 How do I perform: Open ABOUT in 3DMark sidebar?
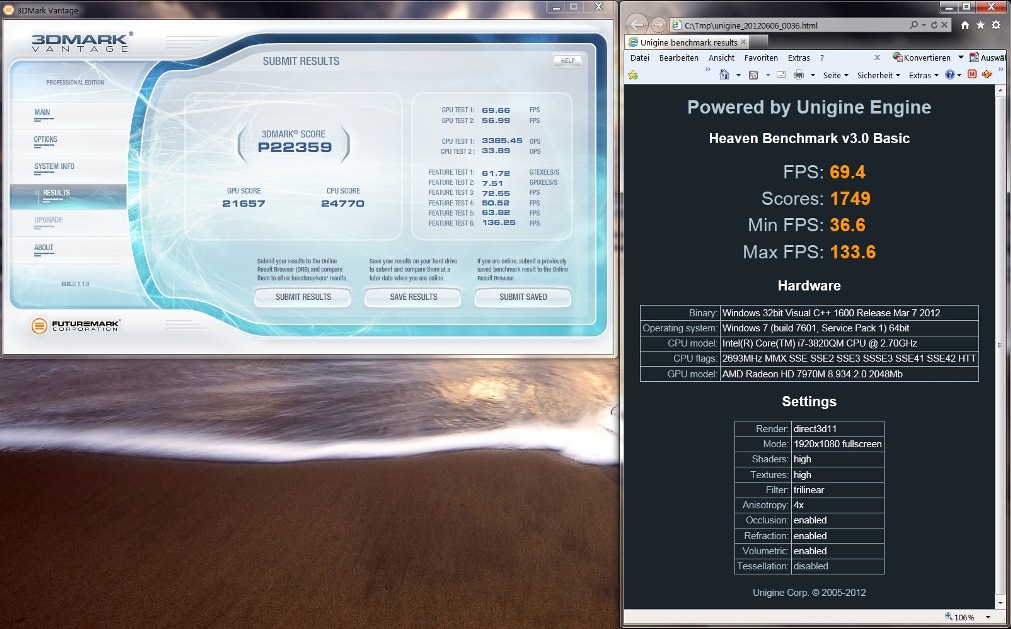[44, 247]
